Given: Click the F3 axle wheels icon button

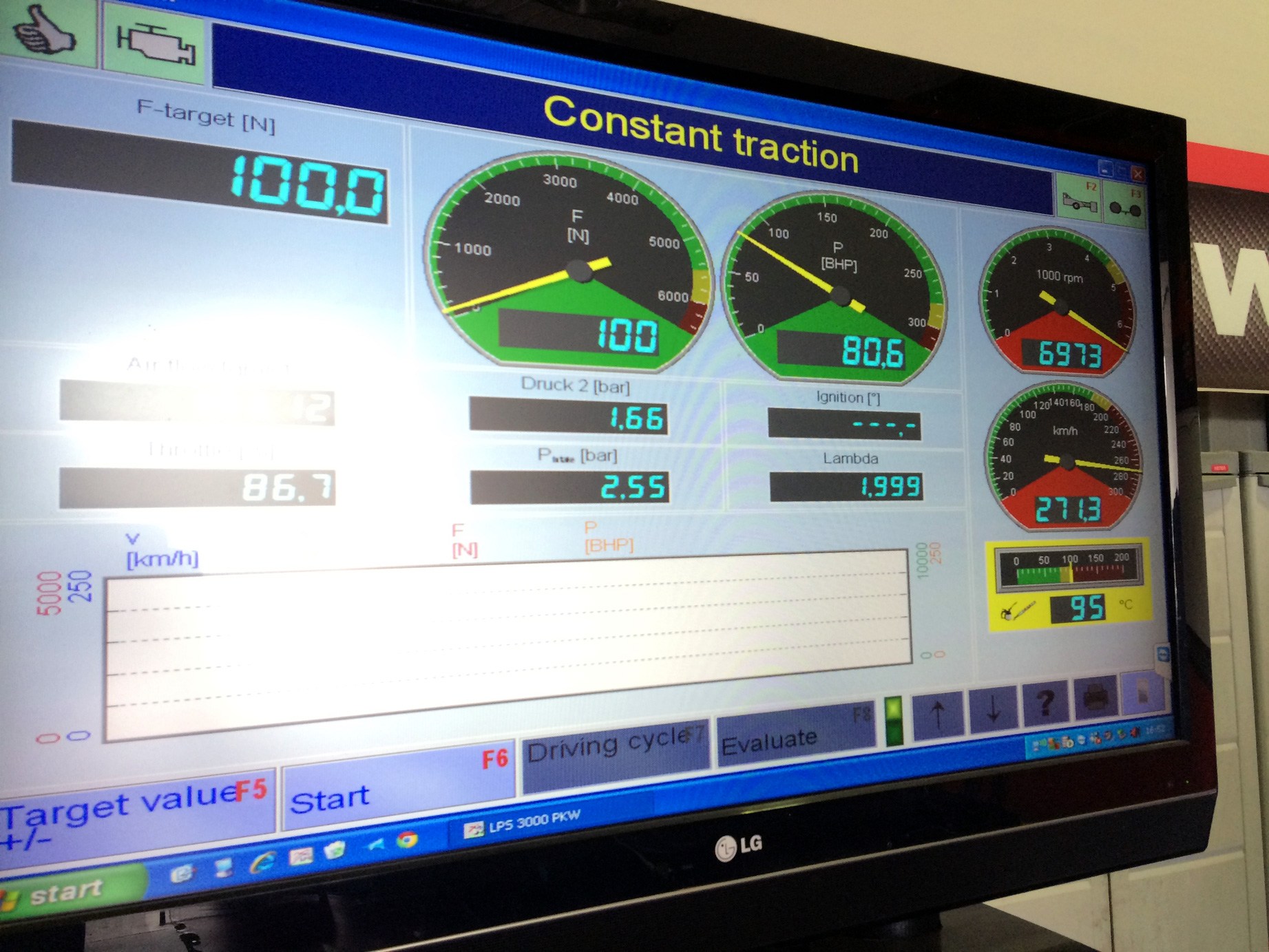Looking at the screenshot, I should tap(1124, 204).
